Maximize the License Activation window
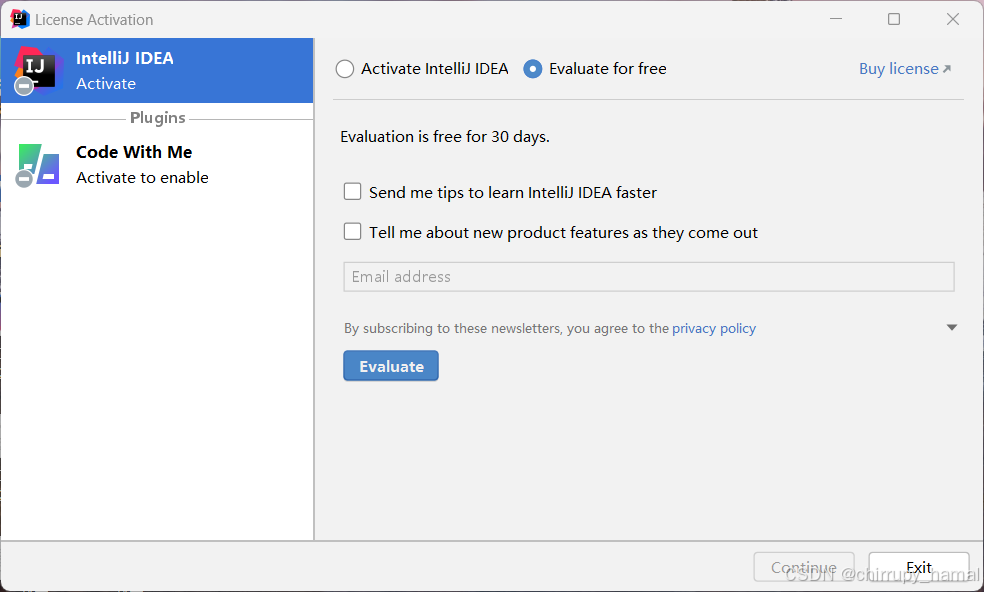 click(894, 19)
